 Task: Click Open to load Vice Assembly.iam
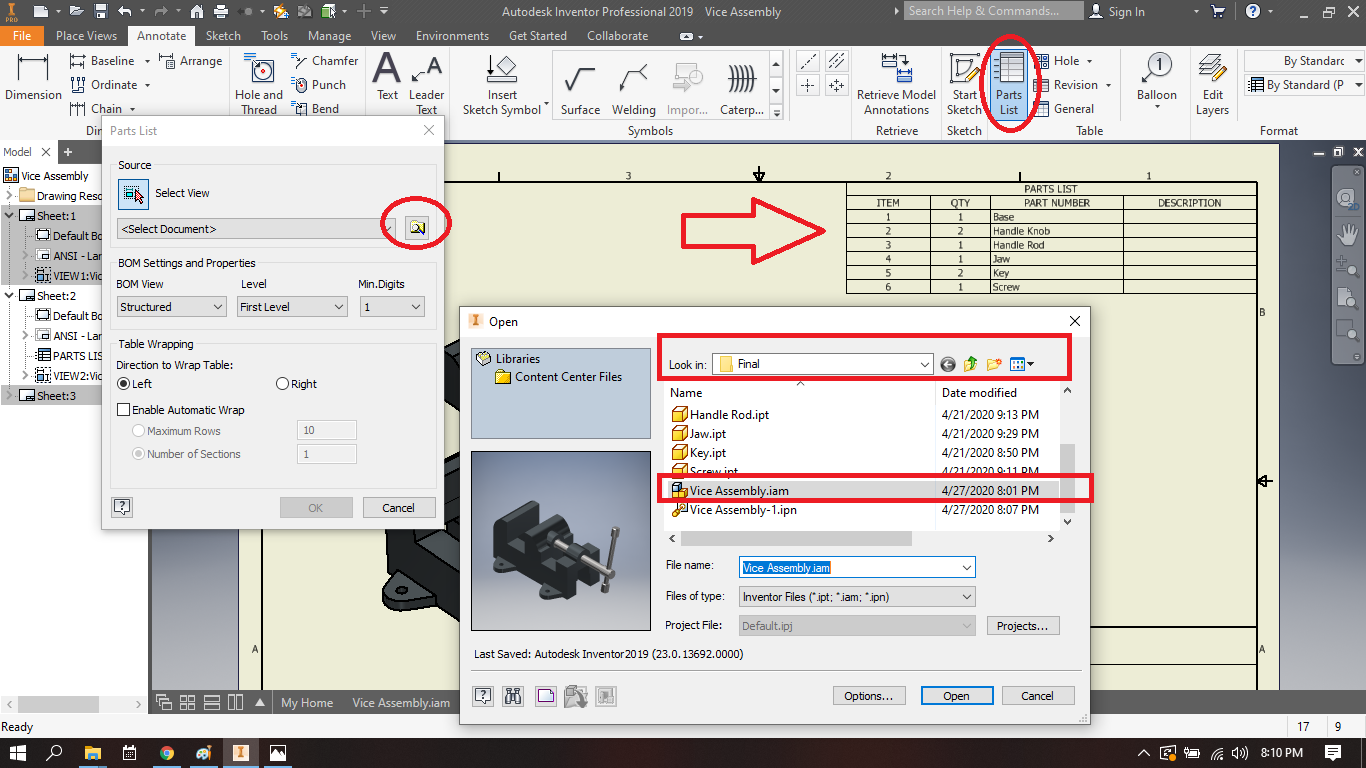[956, 695]
